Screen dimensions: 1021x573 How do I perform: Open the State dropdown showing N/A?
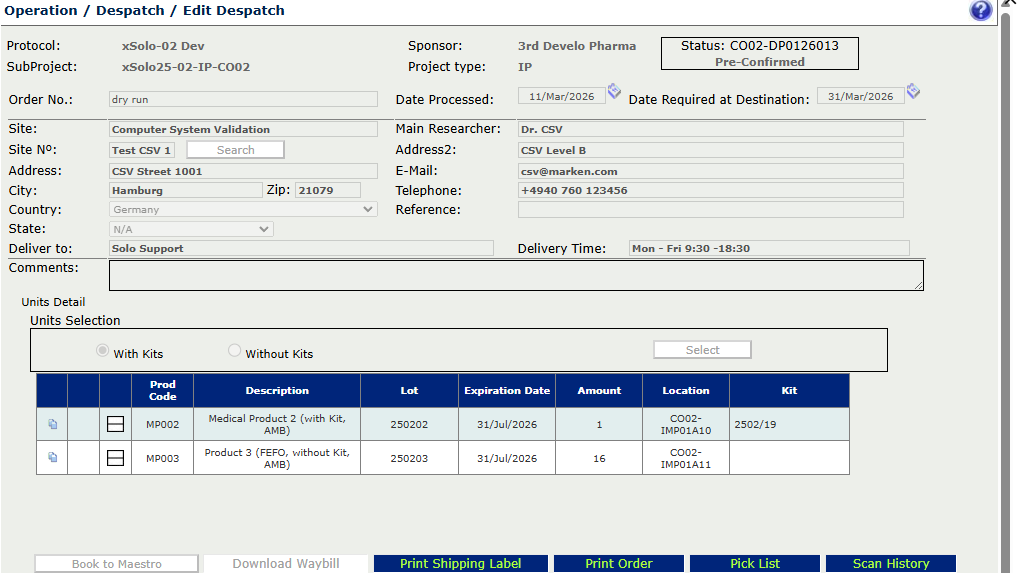click(x=191, y=229)
